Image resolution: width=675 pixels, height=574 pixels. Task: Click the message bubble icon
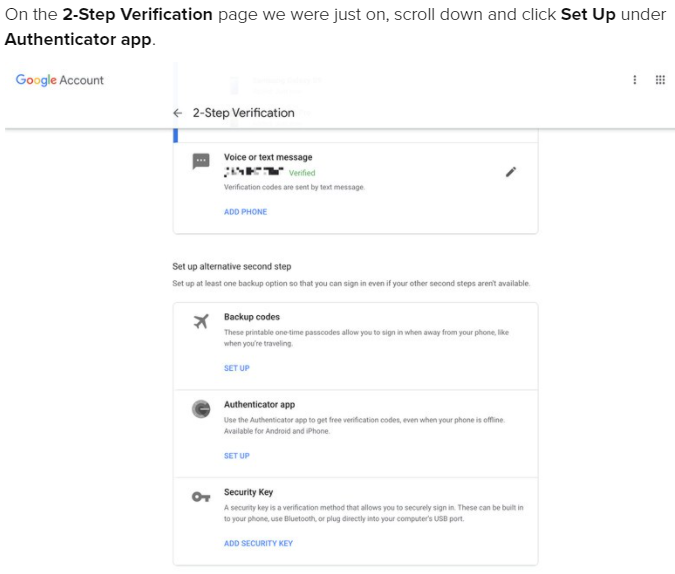click(201, 161)
